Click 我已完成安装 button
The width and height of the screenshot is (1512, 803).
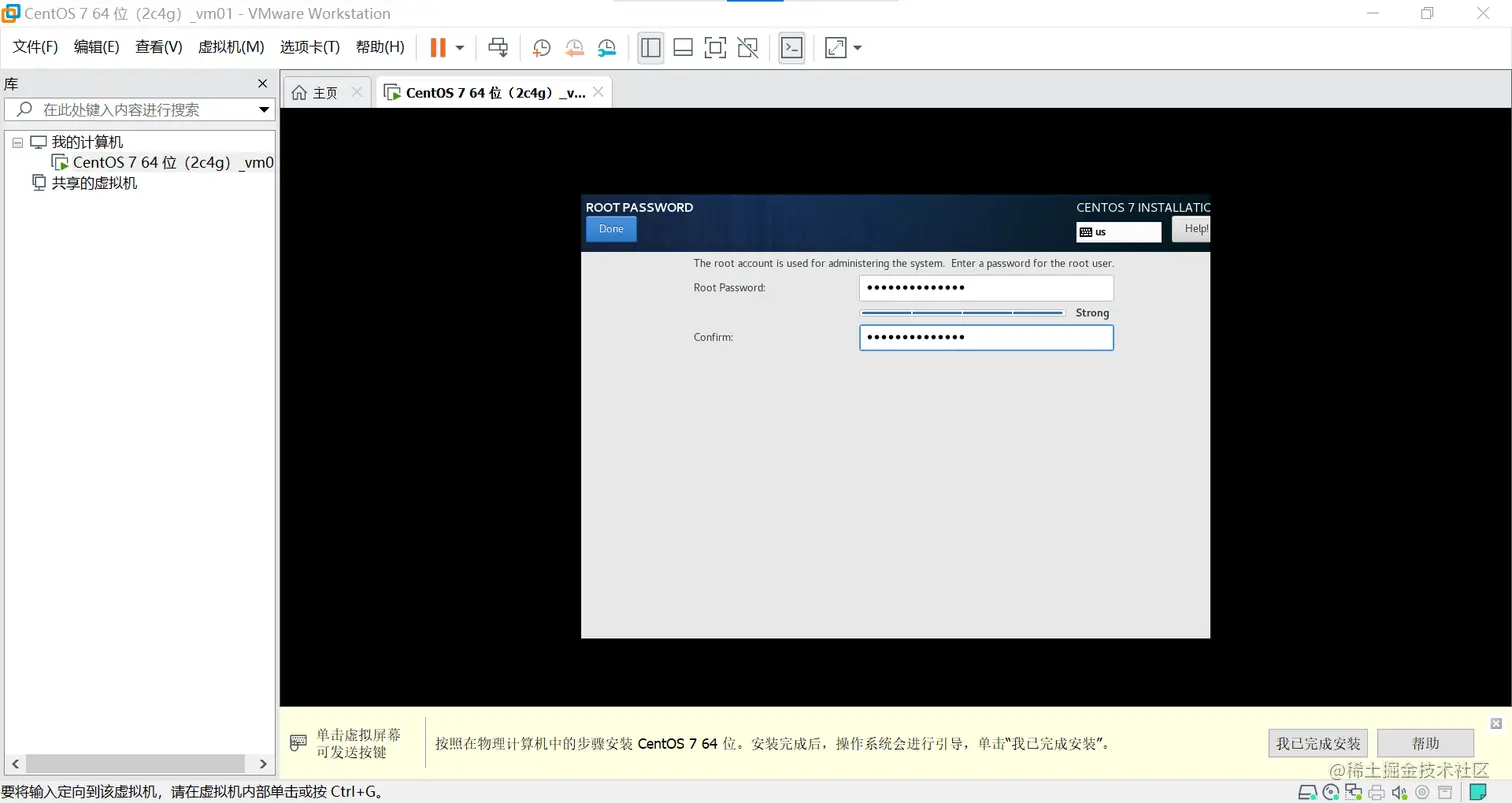pos(1319,743)
